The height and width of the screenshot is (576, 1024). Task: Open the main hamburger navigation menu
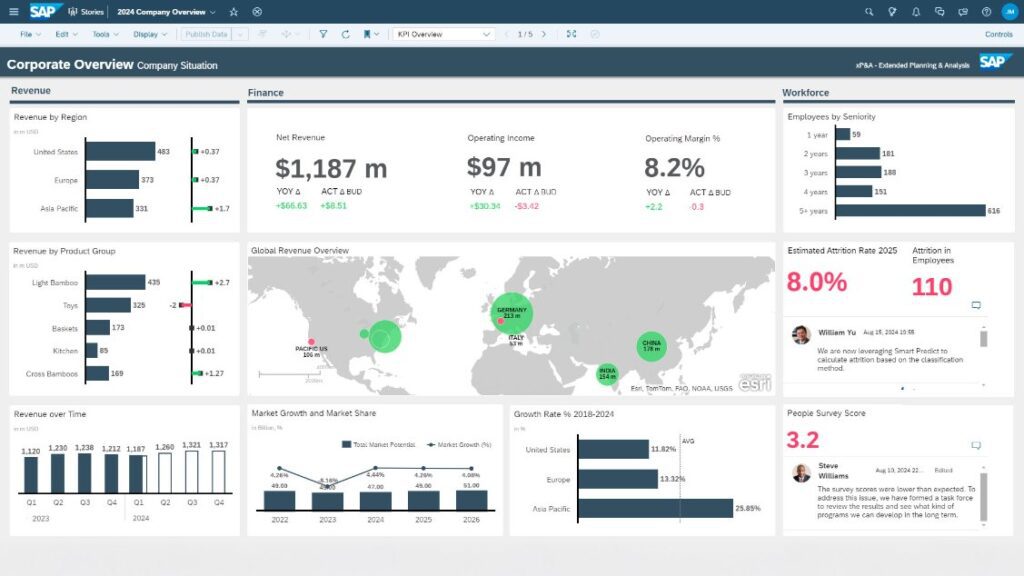[x=13, y=12]
